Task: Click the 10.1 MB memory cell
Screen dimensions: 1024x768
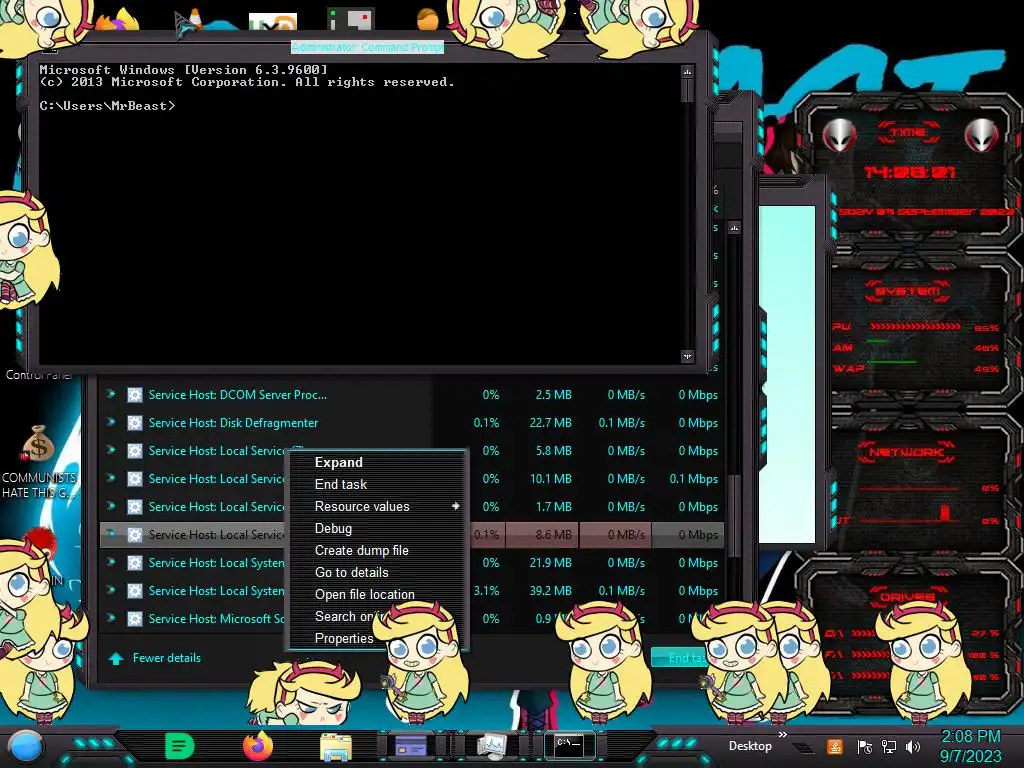Action: coord(551,479)
